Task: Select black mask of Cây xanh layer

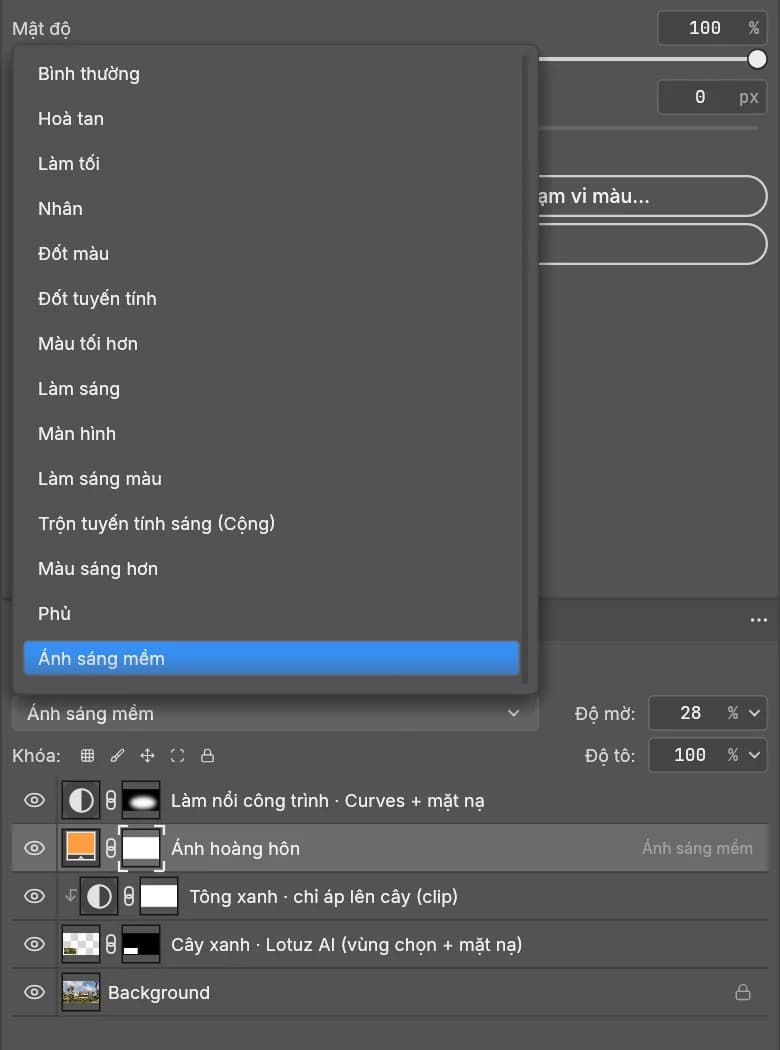Action: point(141,944)
